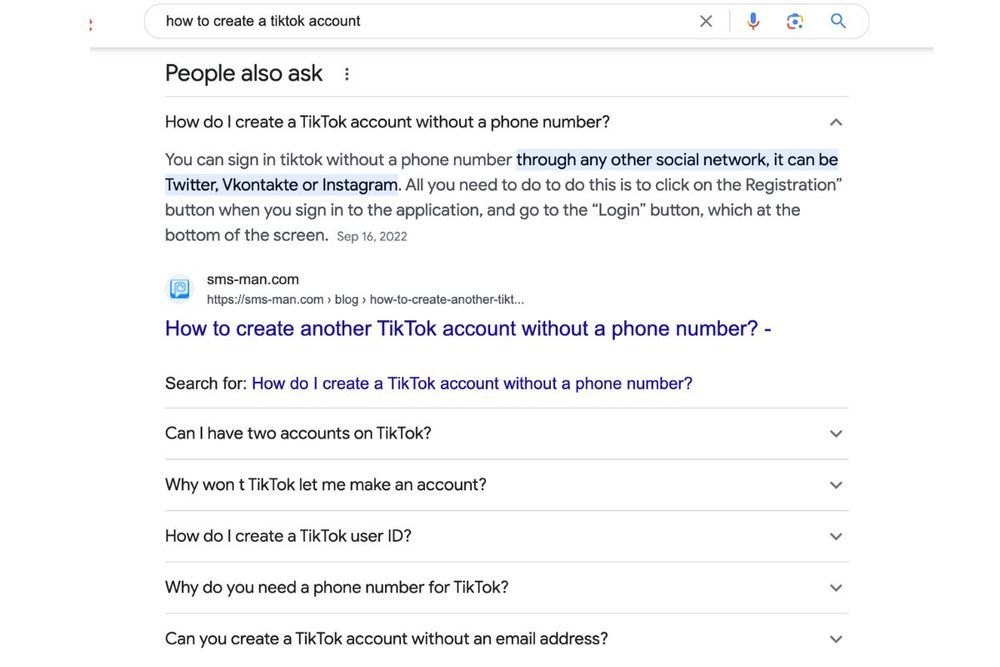The image size is (1000, 667).
Task: Expand 'Can I have two accounts on TikTok?'
Action: [x=506, y=434]
